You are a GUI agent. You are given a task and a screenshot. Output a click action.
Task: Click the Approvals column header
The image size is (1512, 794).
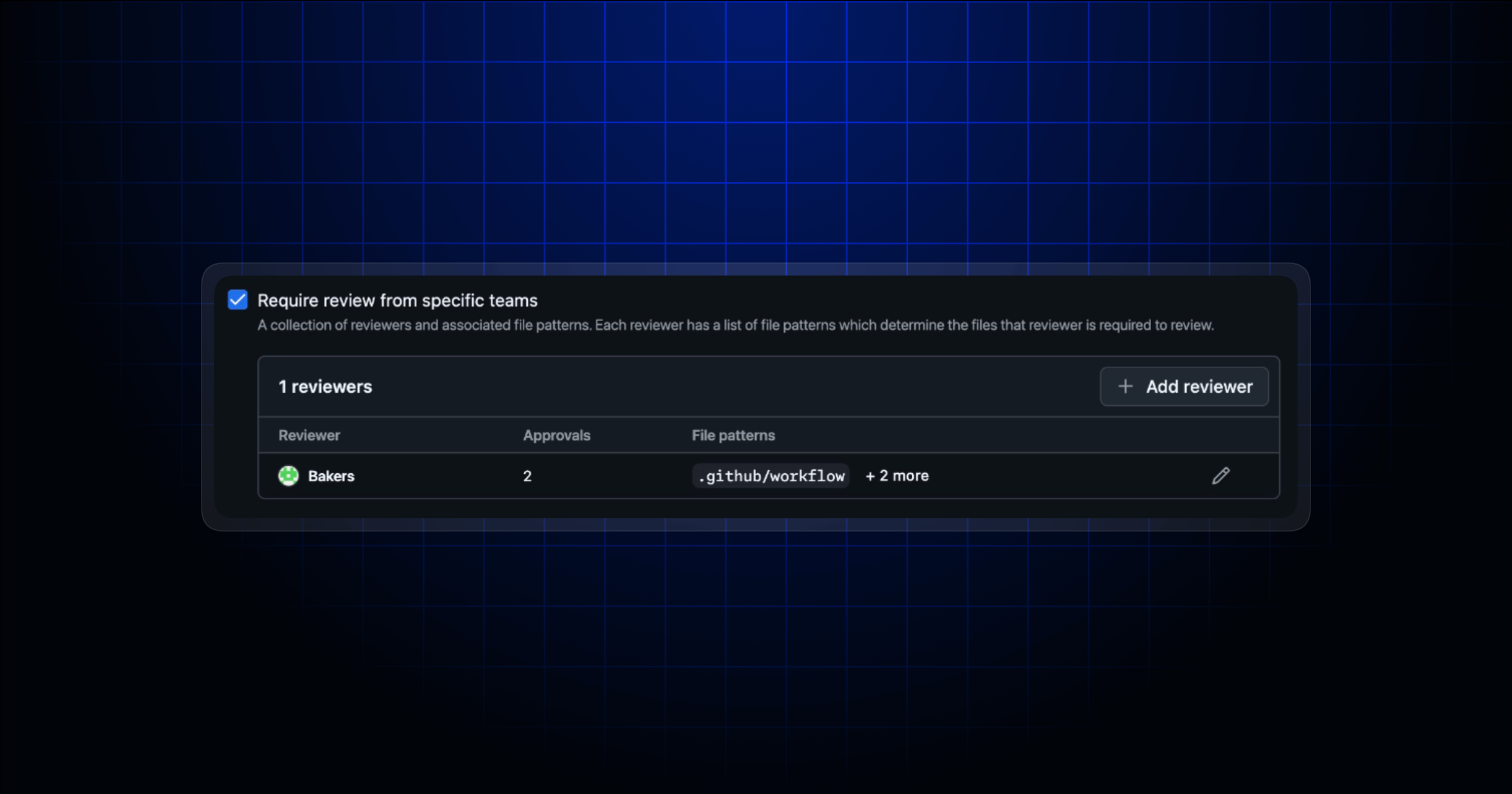click(x=556, y=435)
